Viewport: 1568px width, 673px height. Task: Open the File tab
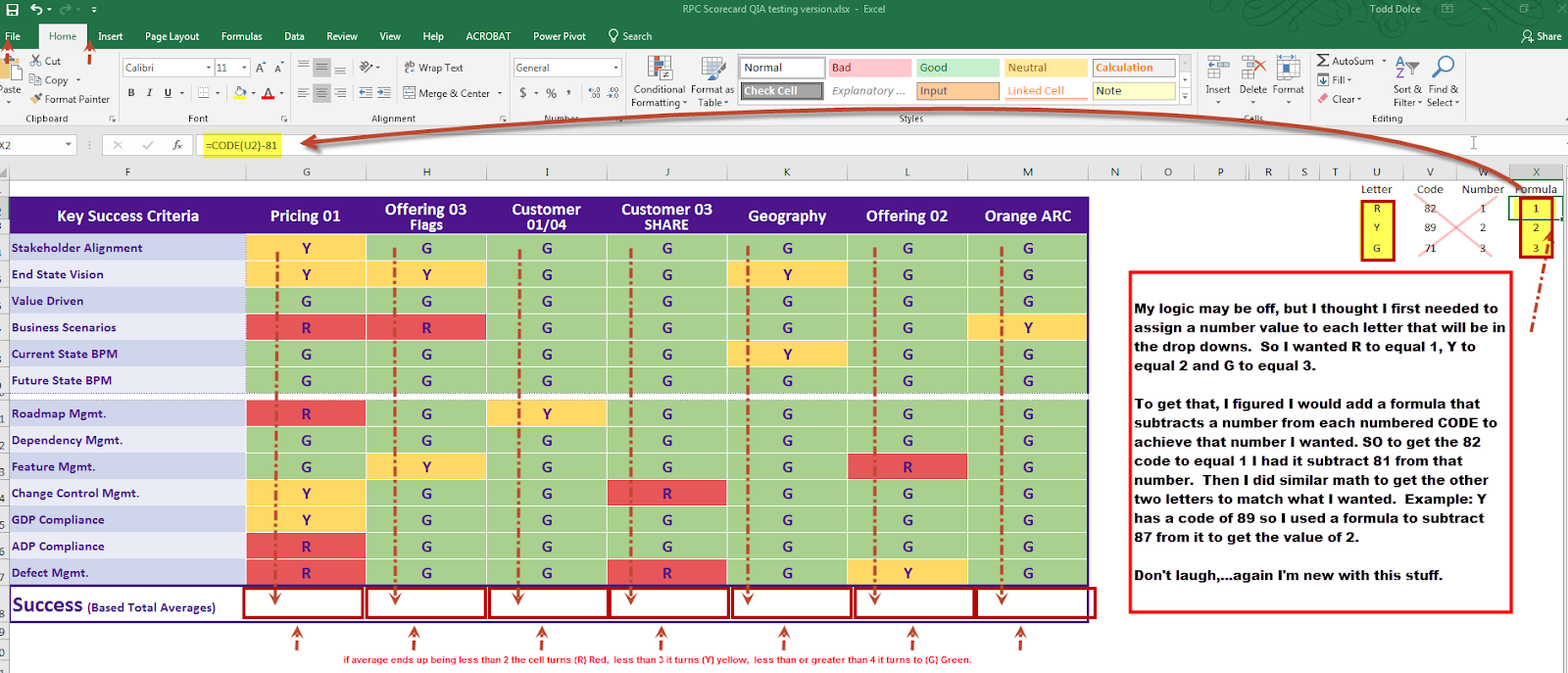pyautogui.click(x=13, y=36)
